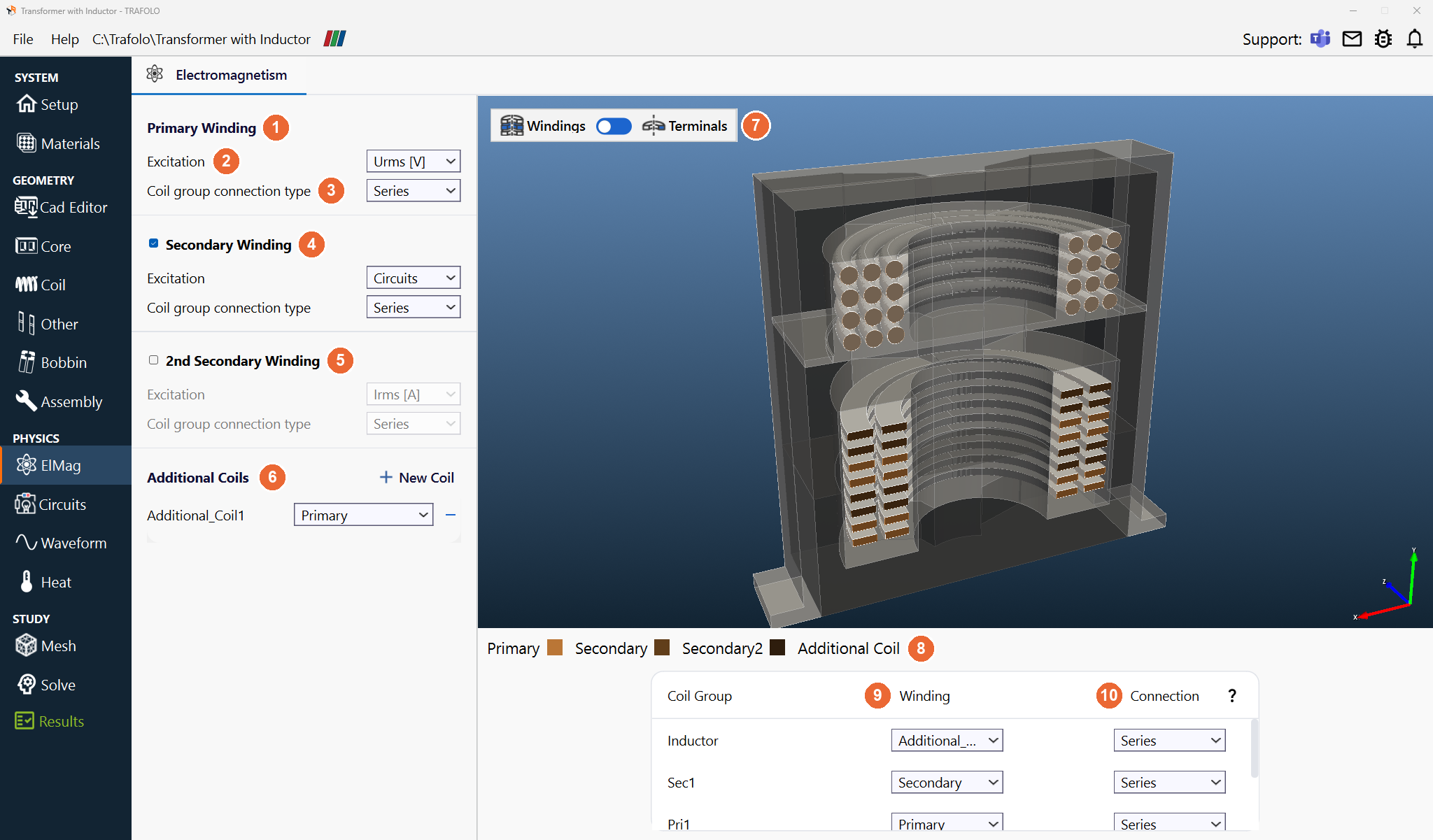Screen dimensions: 1433x840
Task: Click the XYZ axis orientation triad
Action: point(1387,584)
